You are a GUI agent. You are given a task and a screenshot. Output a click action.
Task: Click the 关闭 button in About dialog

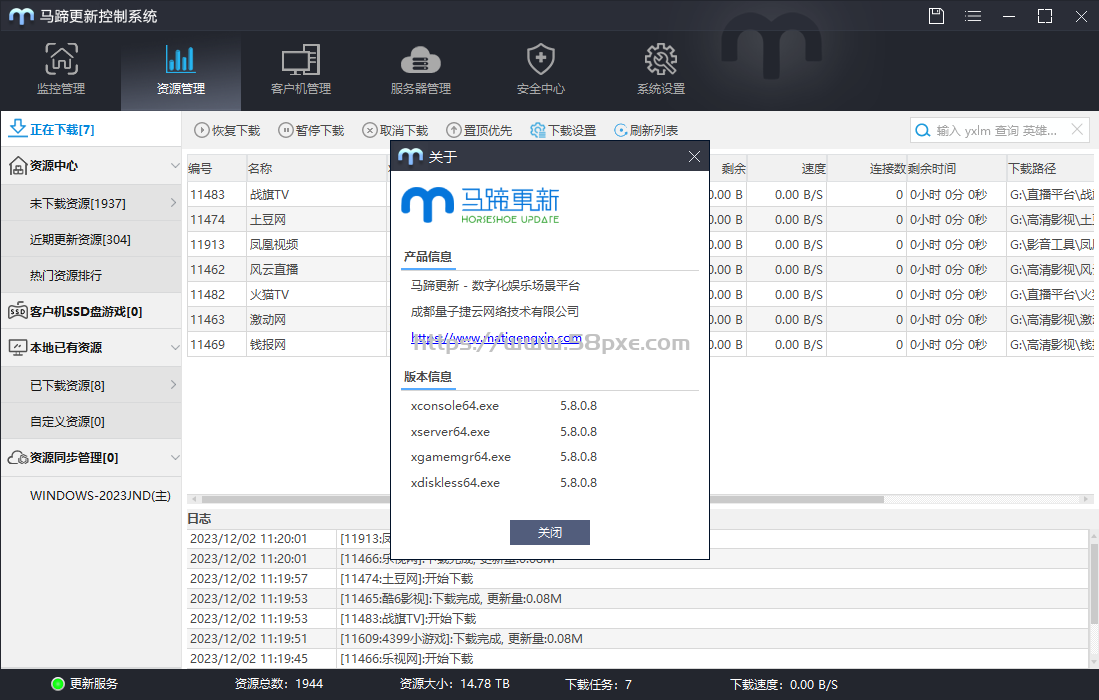550,533
